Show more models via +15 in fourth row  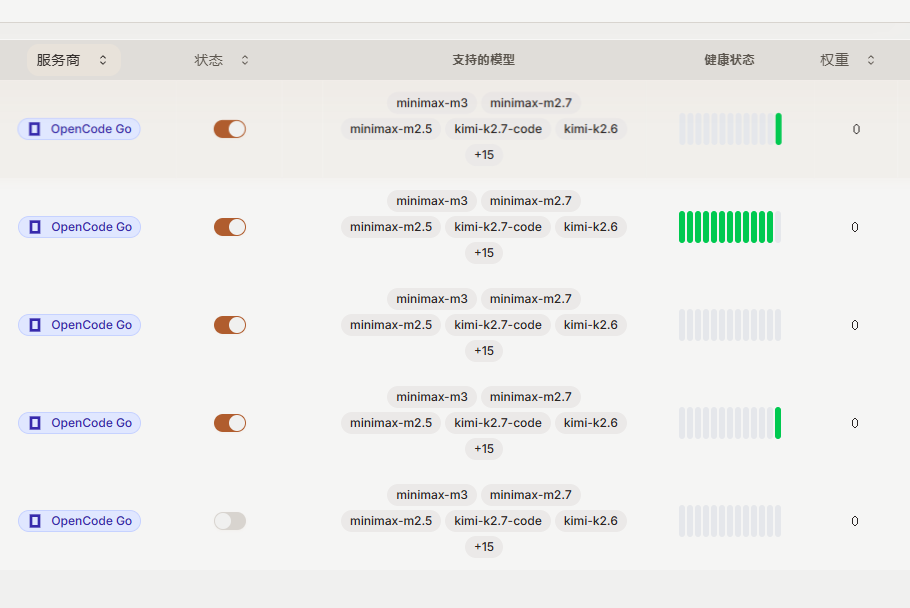click(x=484, y=449)
